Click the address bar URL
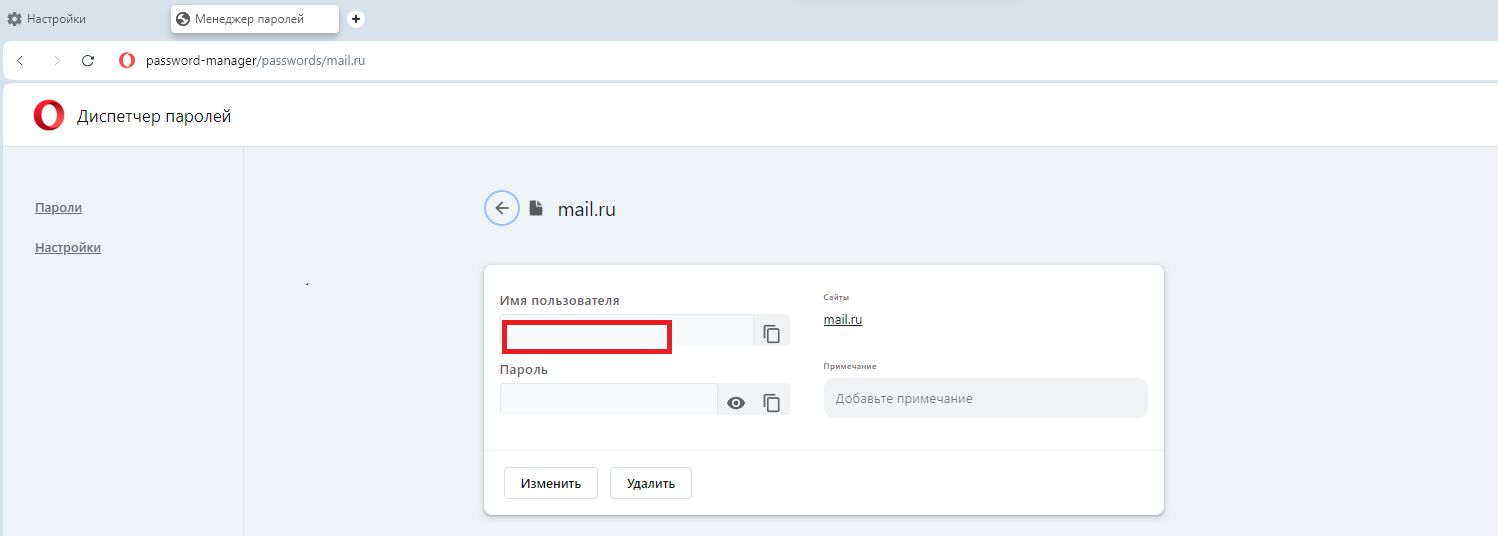 pyautogui.click(x=256, y=61)
